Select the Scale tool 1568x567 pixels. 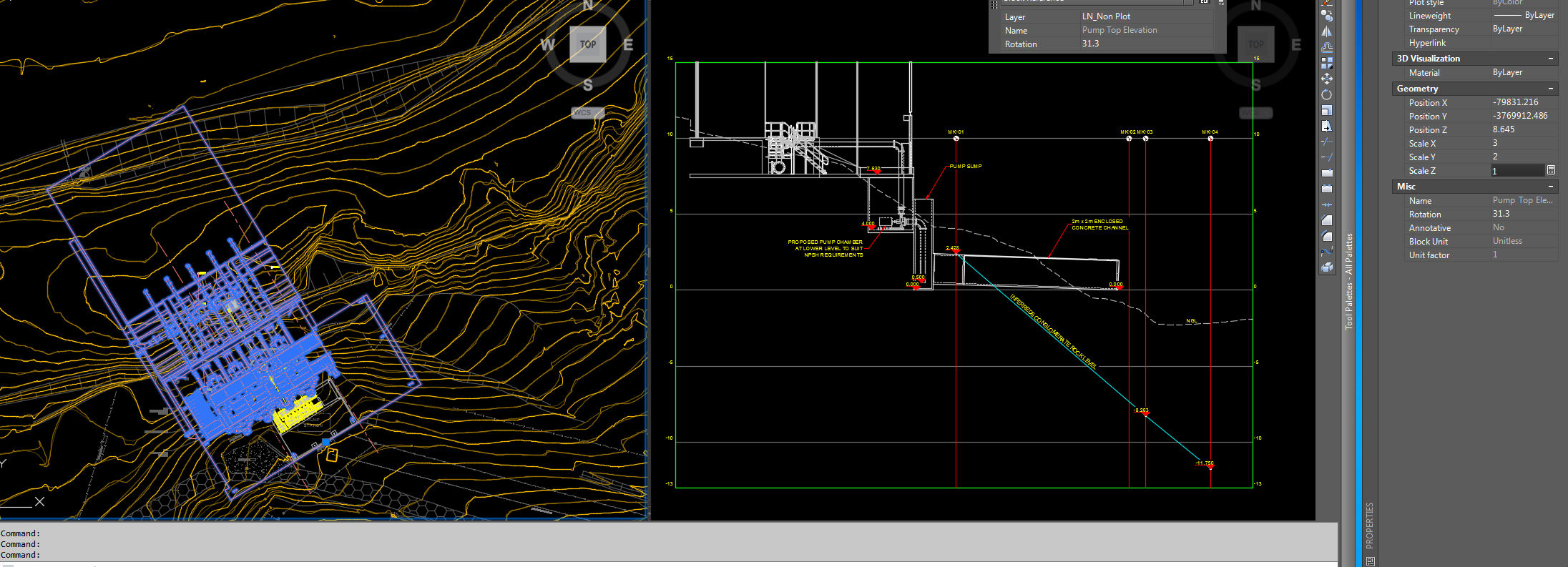coord(1327,110)
